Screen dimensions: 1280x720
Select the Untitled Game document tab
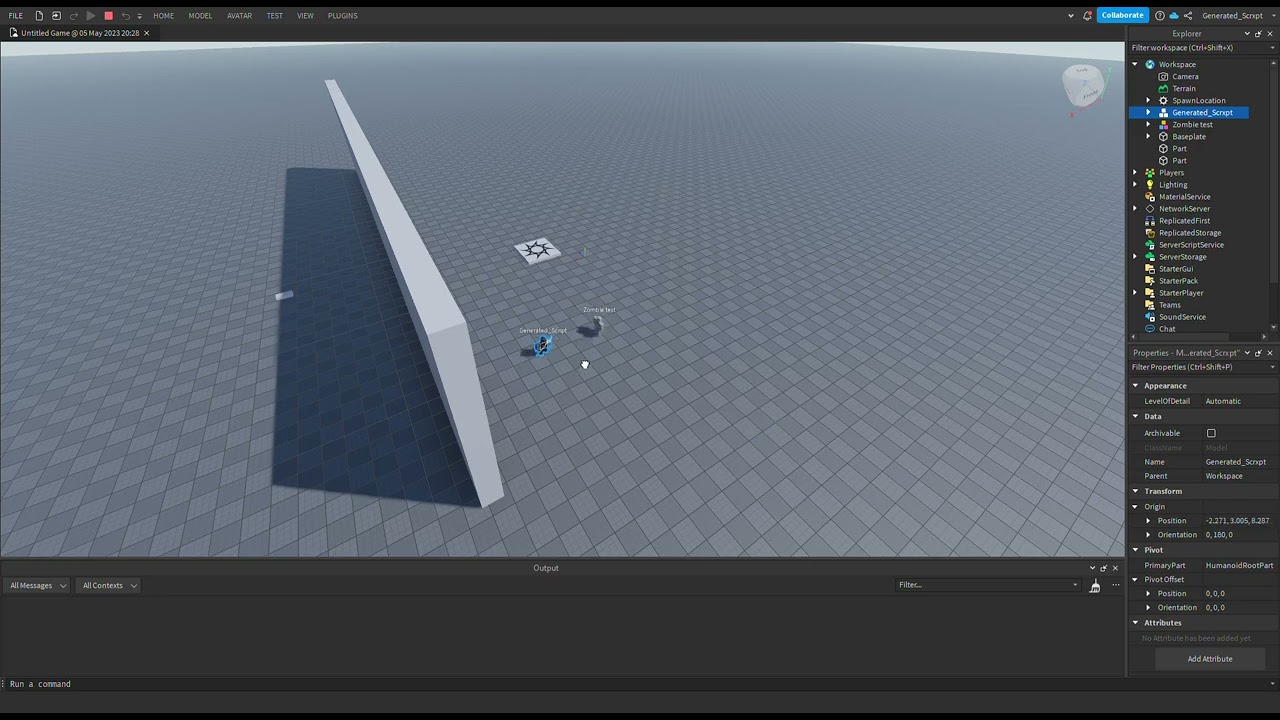[80, 33]
